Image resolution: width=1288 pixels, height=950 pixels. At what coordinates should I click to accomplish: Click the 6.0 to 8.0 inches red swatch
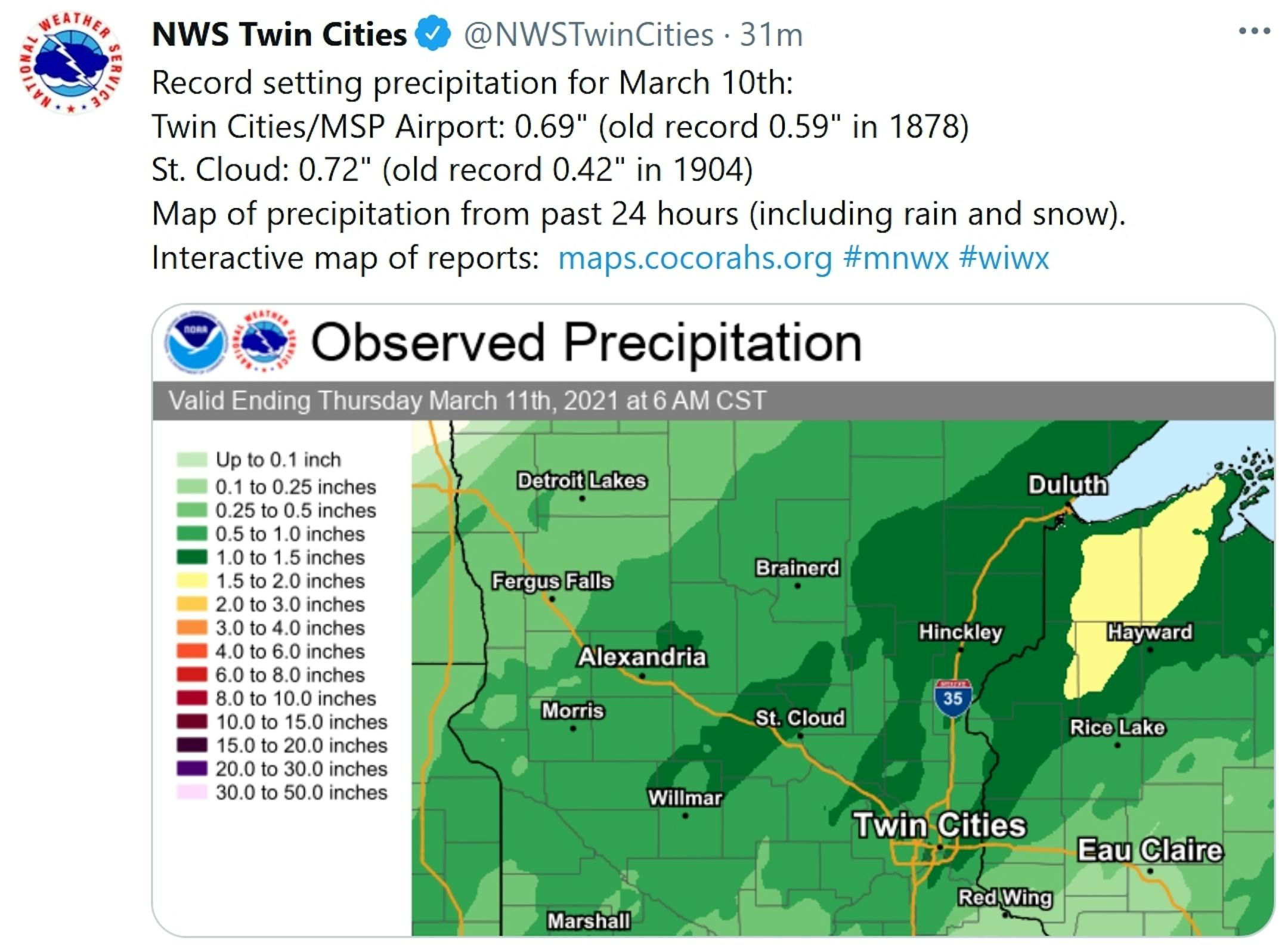click(x=192, y=674)
